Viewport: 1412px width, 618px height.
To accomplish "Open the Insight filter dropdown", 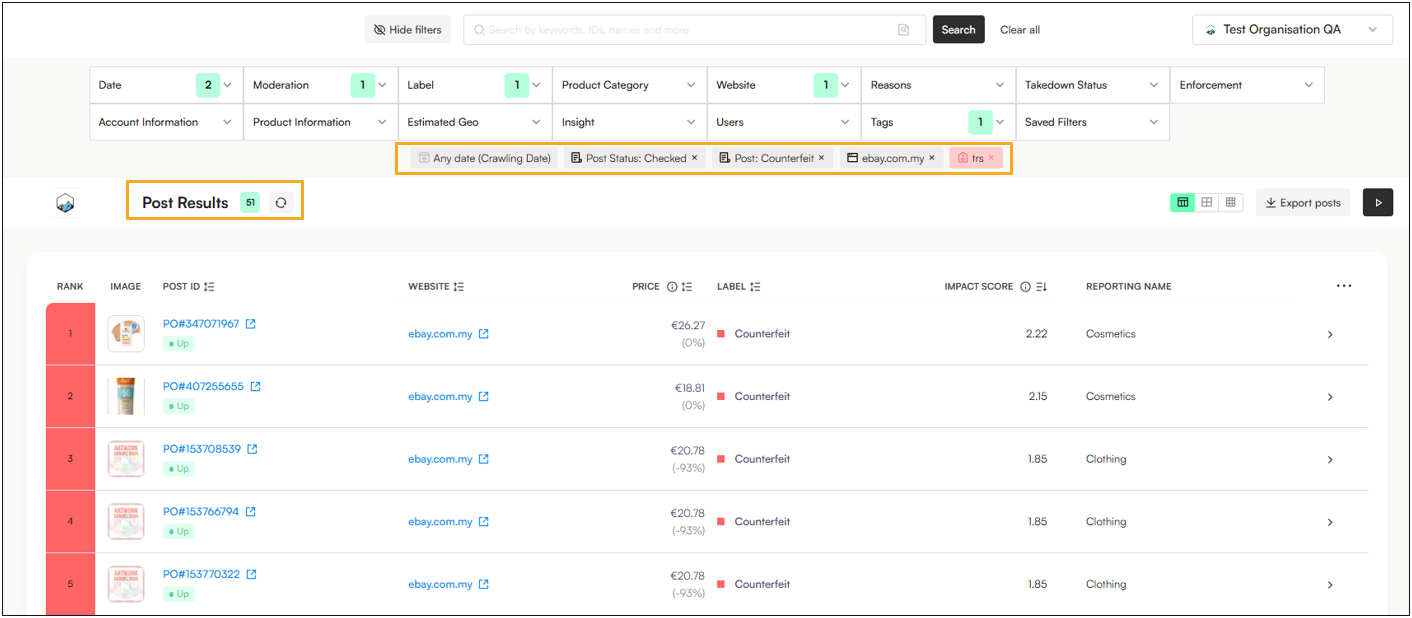I will pyautogui.click(x=629, y=122).
